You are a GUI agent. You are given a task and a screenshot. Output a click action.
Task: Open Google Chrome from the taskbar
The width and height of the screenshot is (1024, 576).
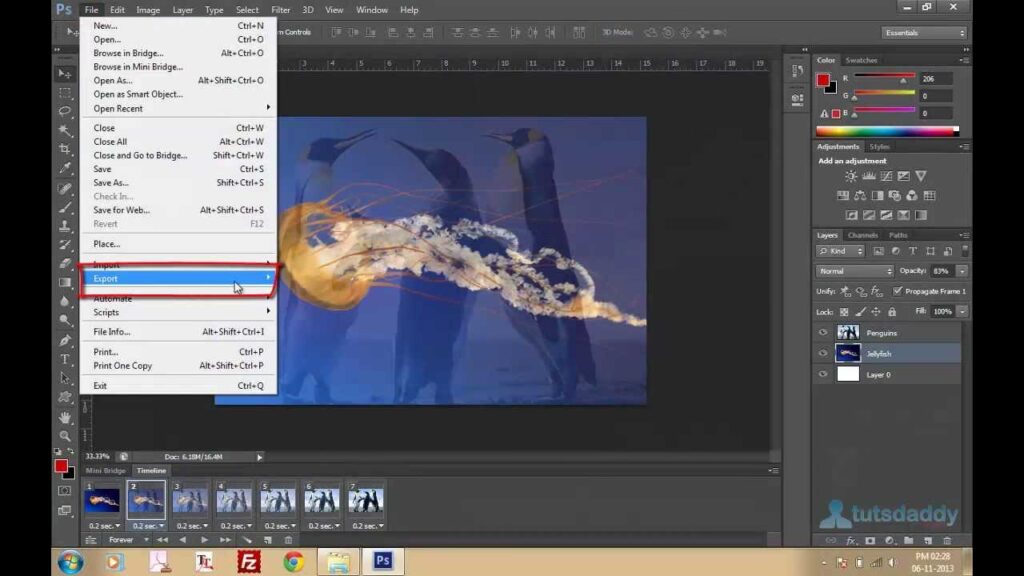[293, 561]
